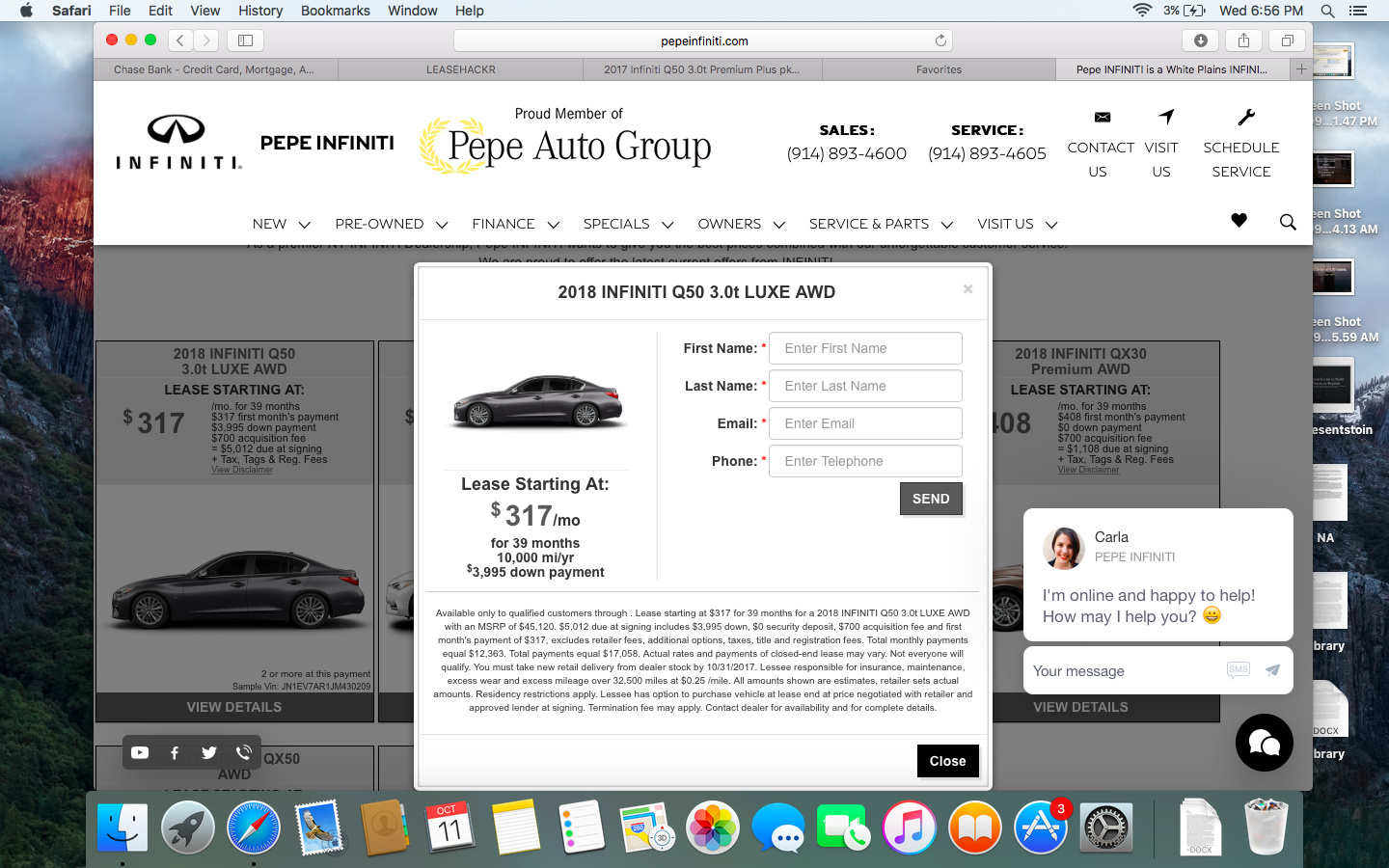
Task: Open iTunes from the Dock
Action: coord(910,827)
